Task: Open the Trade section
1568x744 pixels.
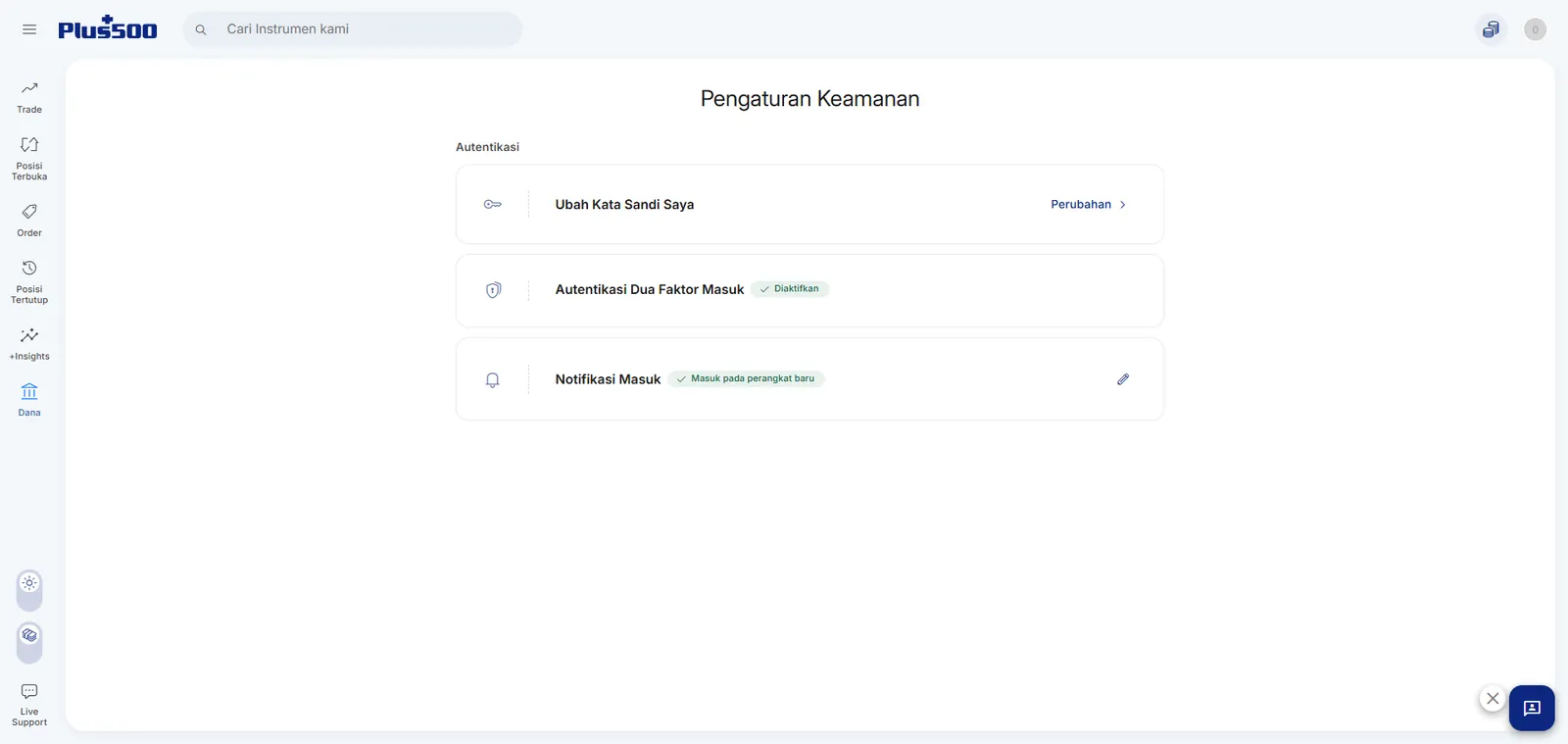Action: (x=29, y=97)
